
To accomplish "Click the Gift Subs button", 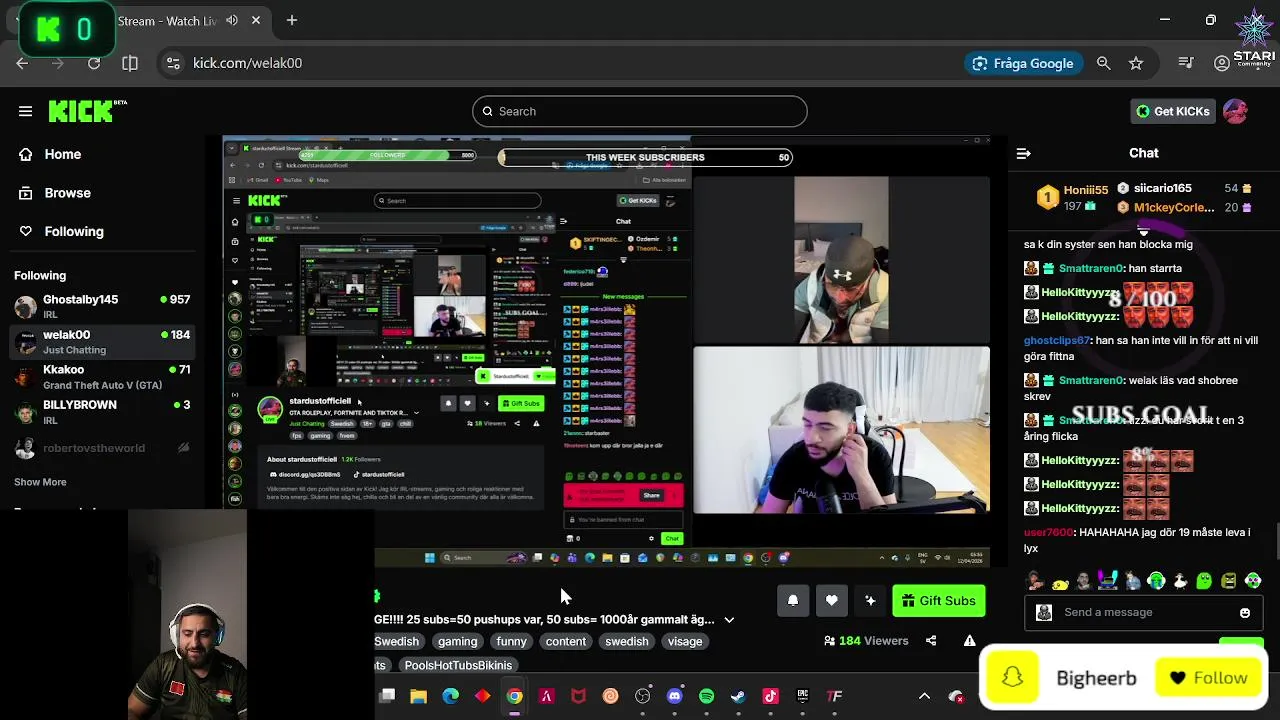I will 938,600.
